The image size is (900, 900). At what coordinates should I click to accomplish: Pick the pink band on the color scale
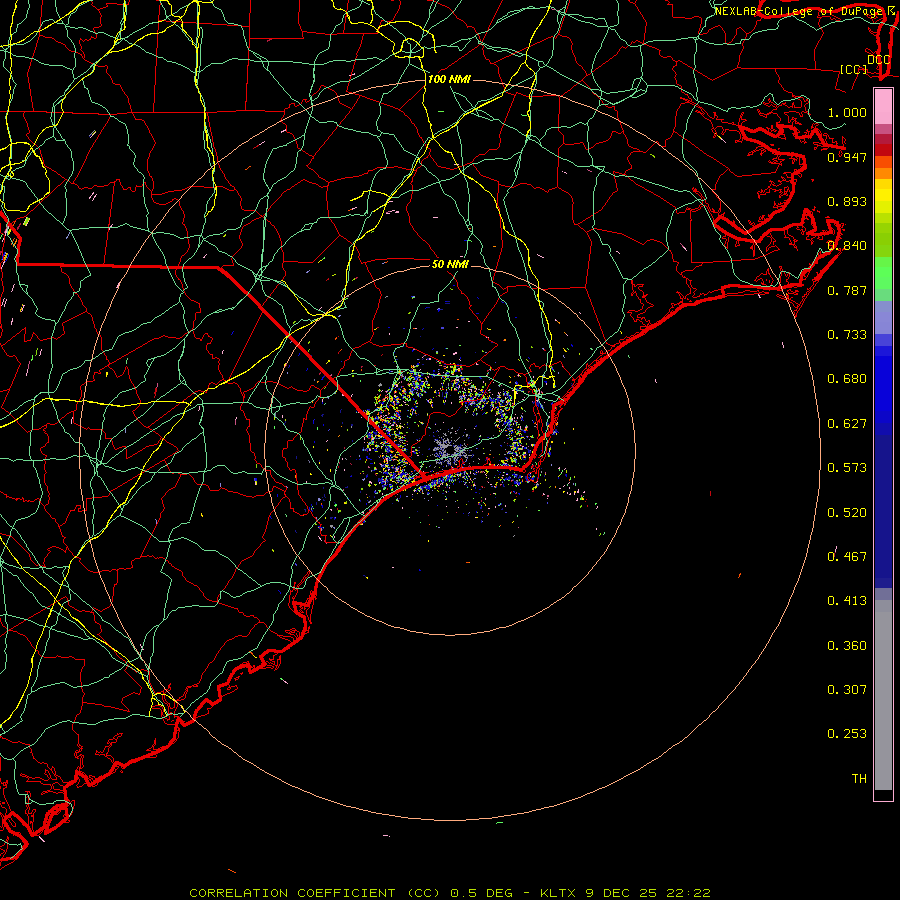click(x=883, y=106)
